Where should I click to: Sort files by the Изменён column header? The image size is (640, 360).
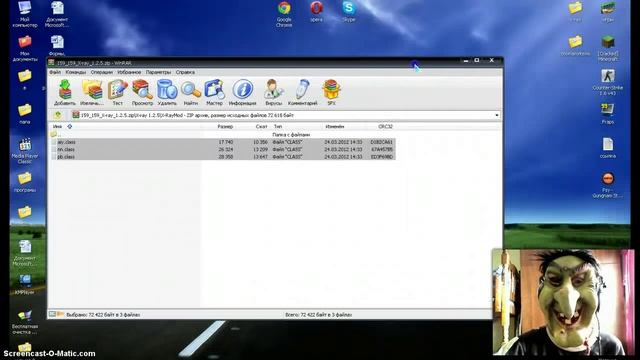click(x=335, y=127)
